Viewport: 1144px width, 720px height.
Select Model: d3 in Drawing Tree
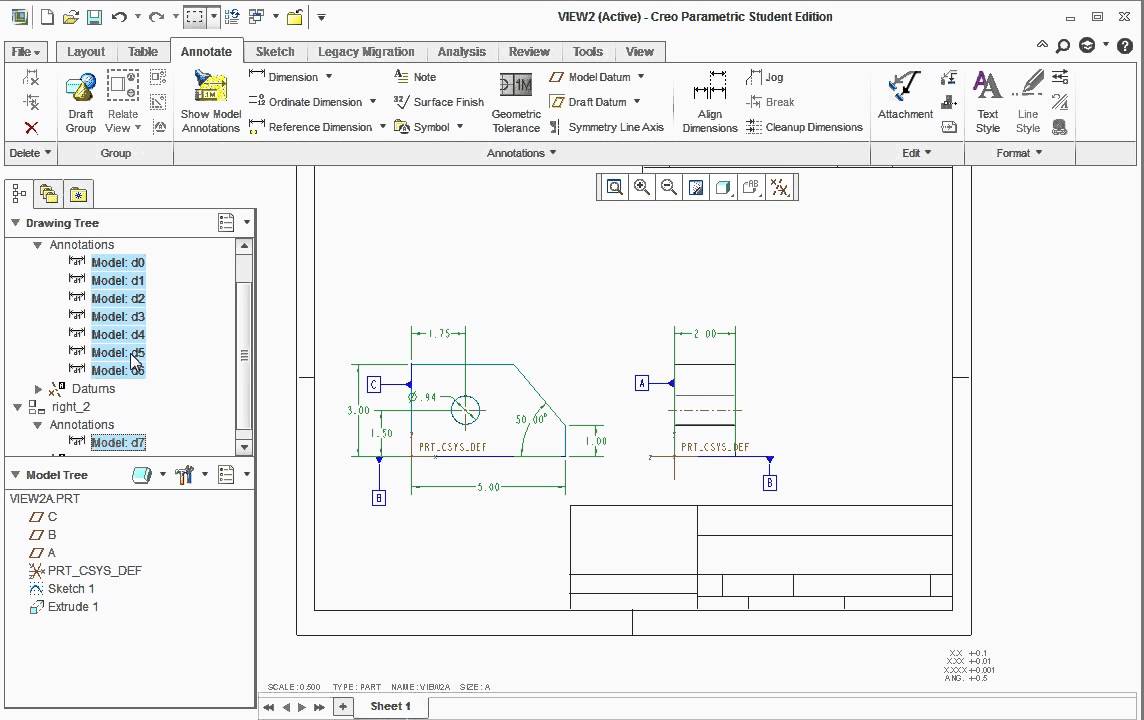coord(118,317)
